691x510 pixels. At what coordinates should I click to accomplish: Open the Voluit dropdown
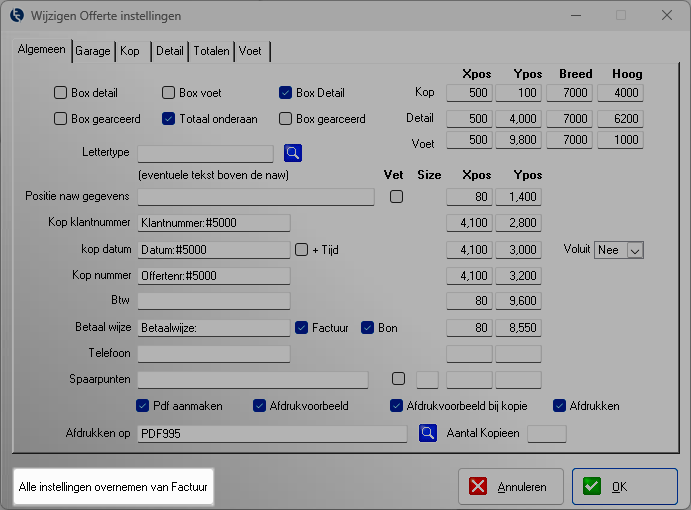coord(633,250)
